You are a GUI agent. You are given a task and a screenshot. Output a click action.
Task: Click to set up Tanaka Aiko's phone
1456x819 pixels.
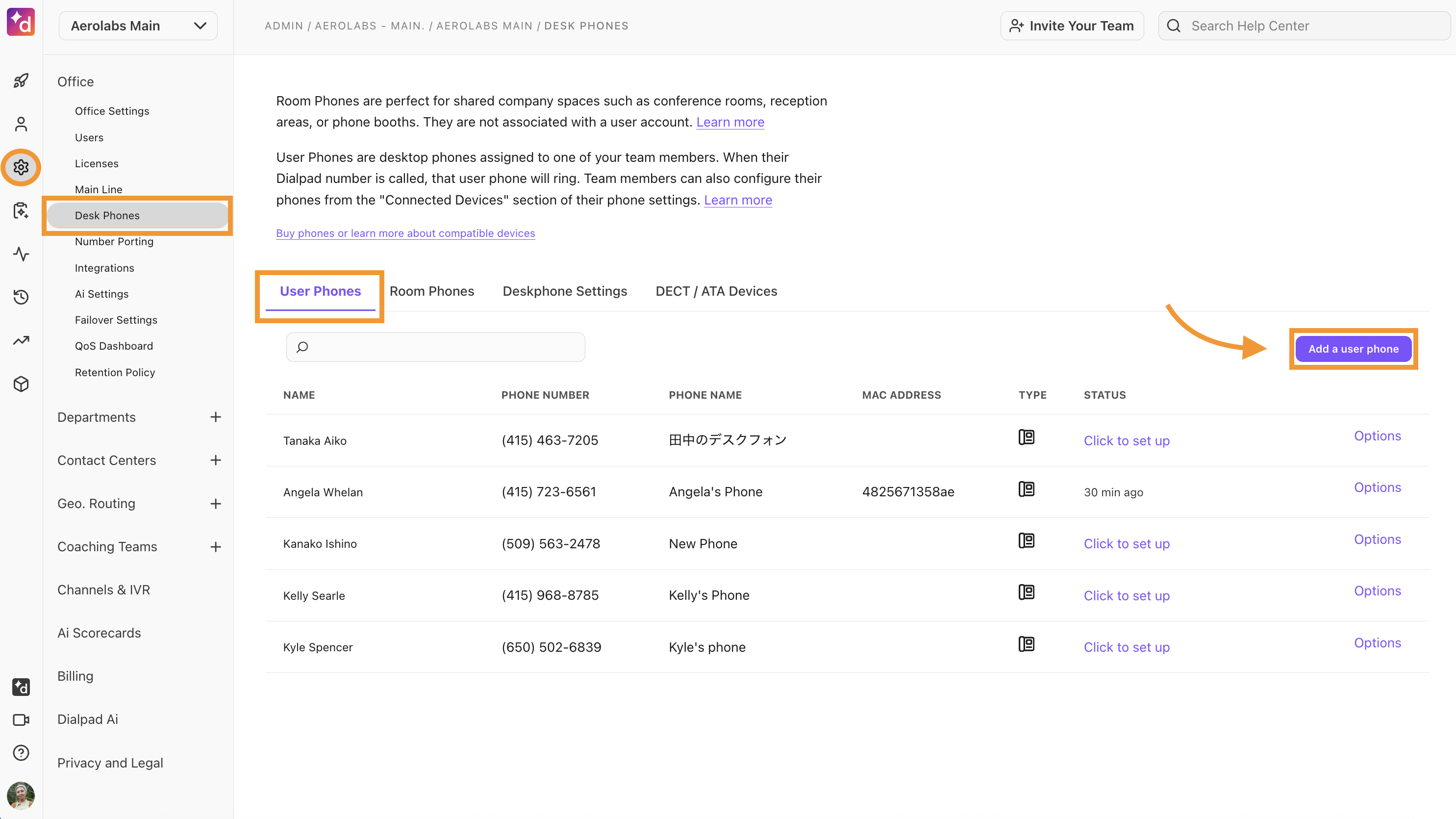tap(1127, 441)
